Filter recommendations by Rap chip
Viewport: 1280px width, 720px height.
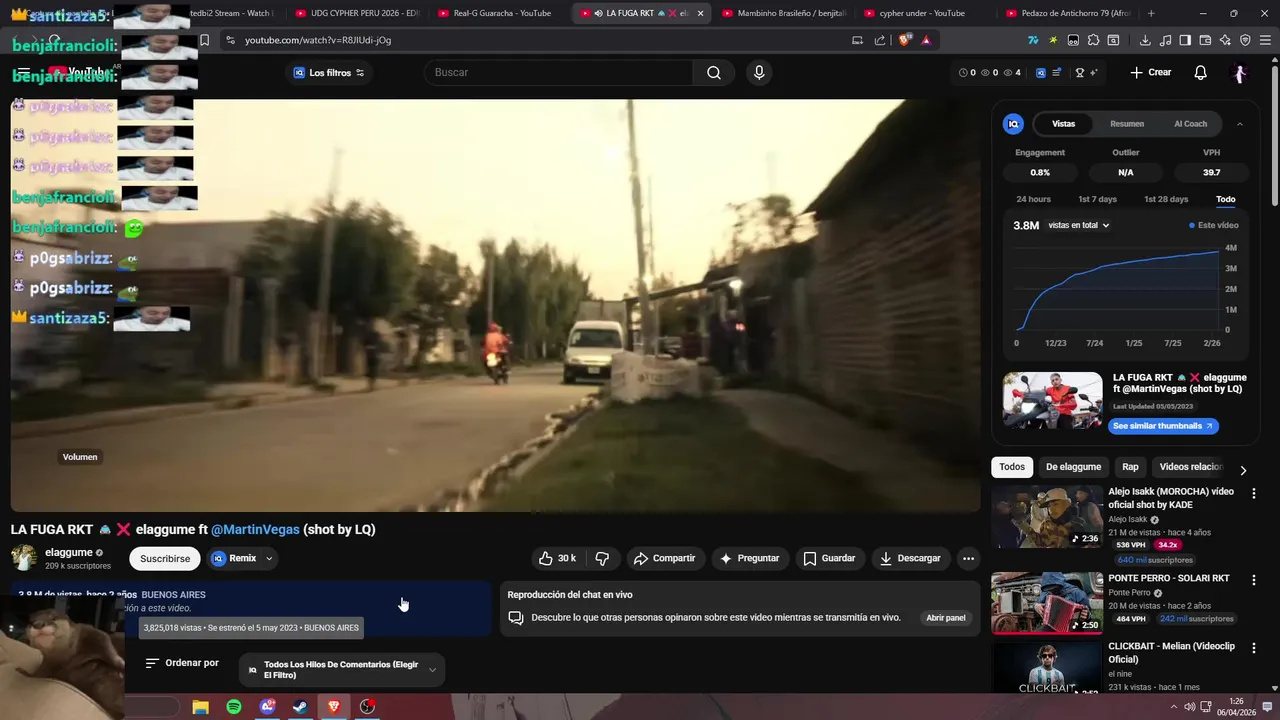click(1130, 467)
